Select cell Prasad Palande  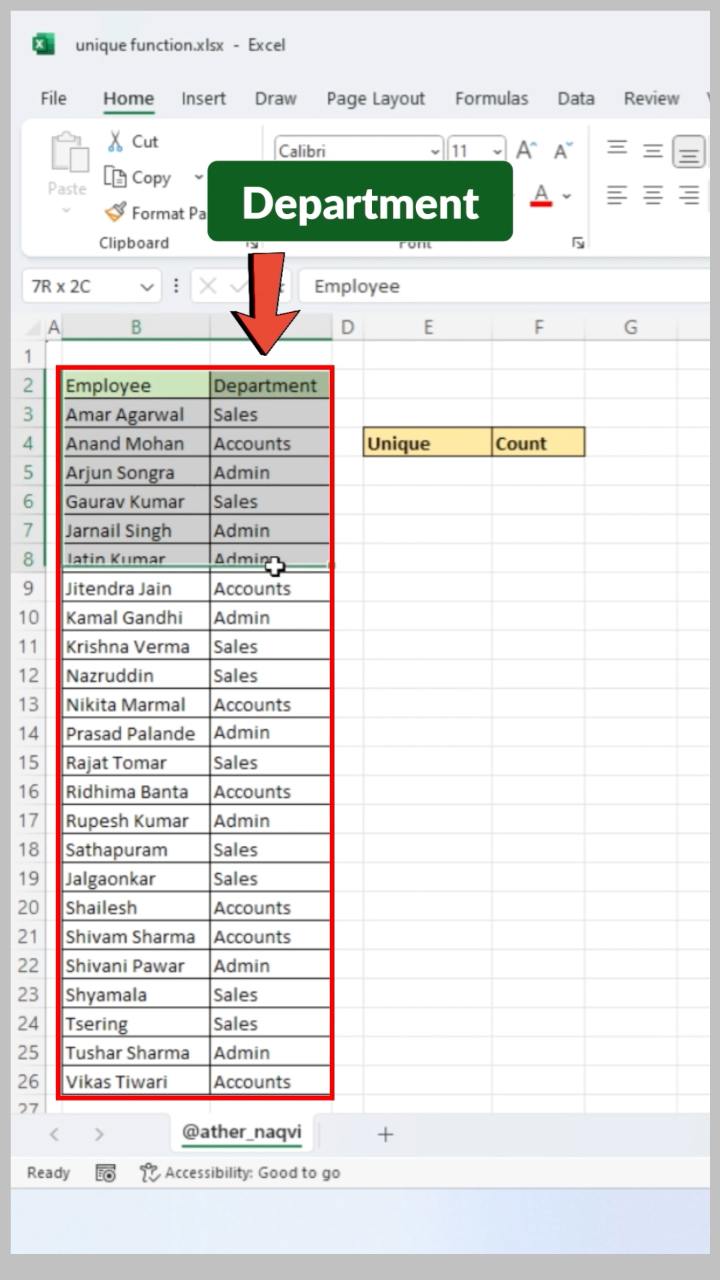coord(136,733)
